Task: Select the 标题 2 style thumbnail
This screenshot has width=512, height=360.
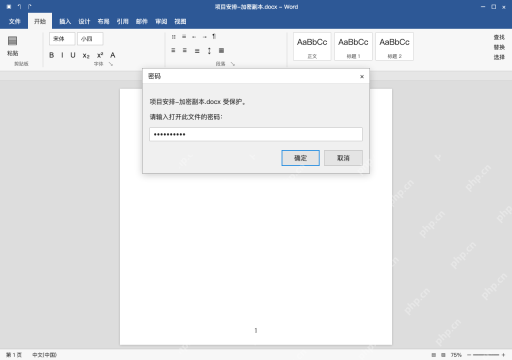Action: 394,46
